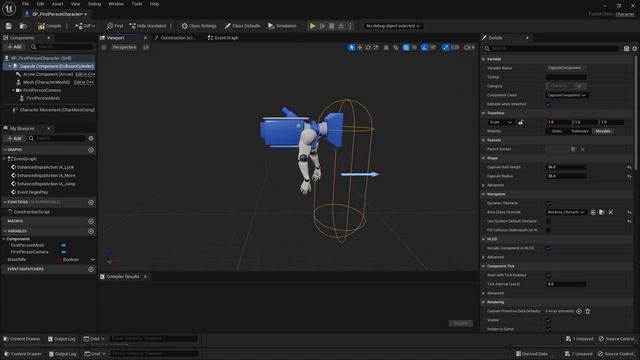Click the Simulation button
The height and width of the screenshot is (360, 640).
[282, 26]
